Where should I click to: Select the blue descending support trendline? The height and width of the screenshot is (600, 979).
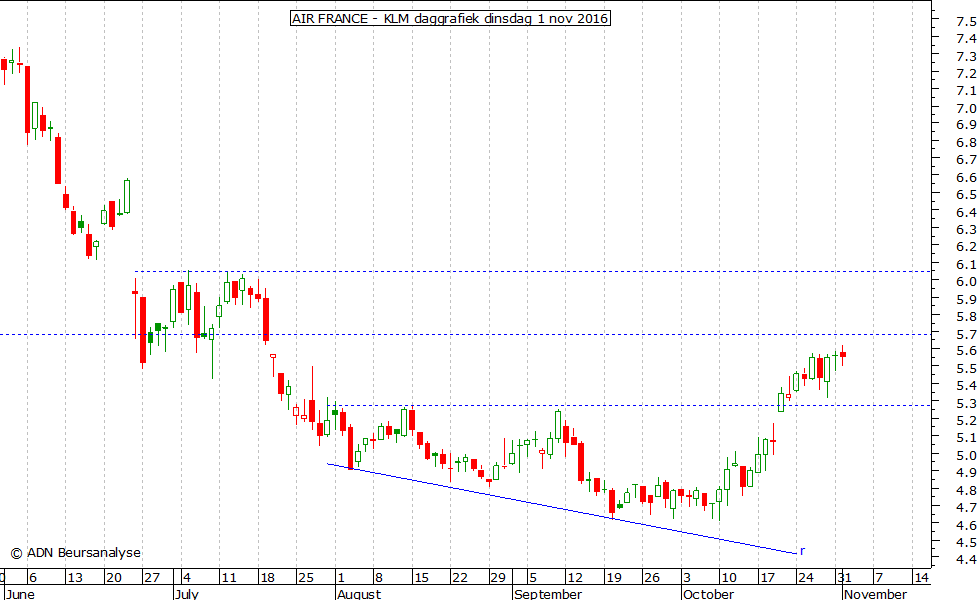[562, 509]
